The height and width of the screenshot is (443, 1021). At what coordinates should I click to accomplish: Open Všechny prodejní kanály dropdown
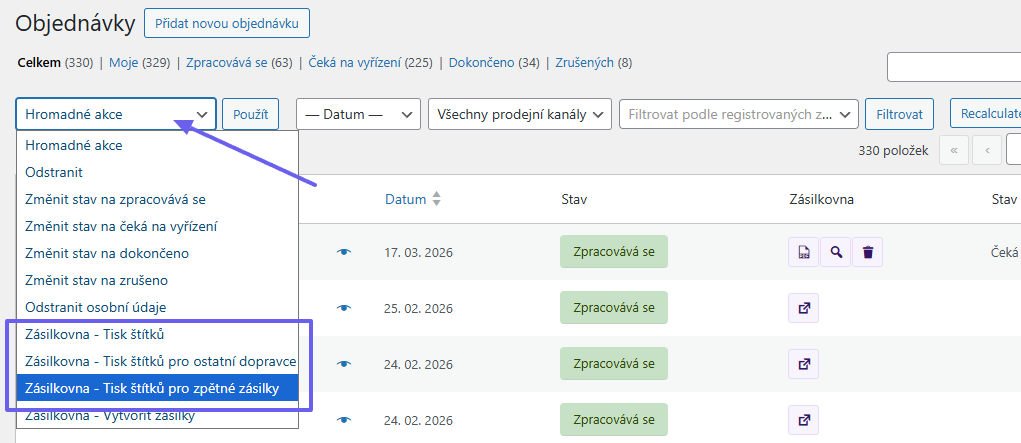tap(520, 115)
